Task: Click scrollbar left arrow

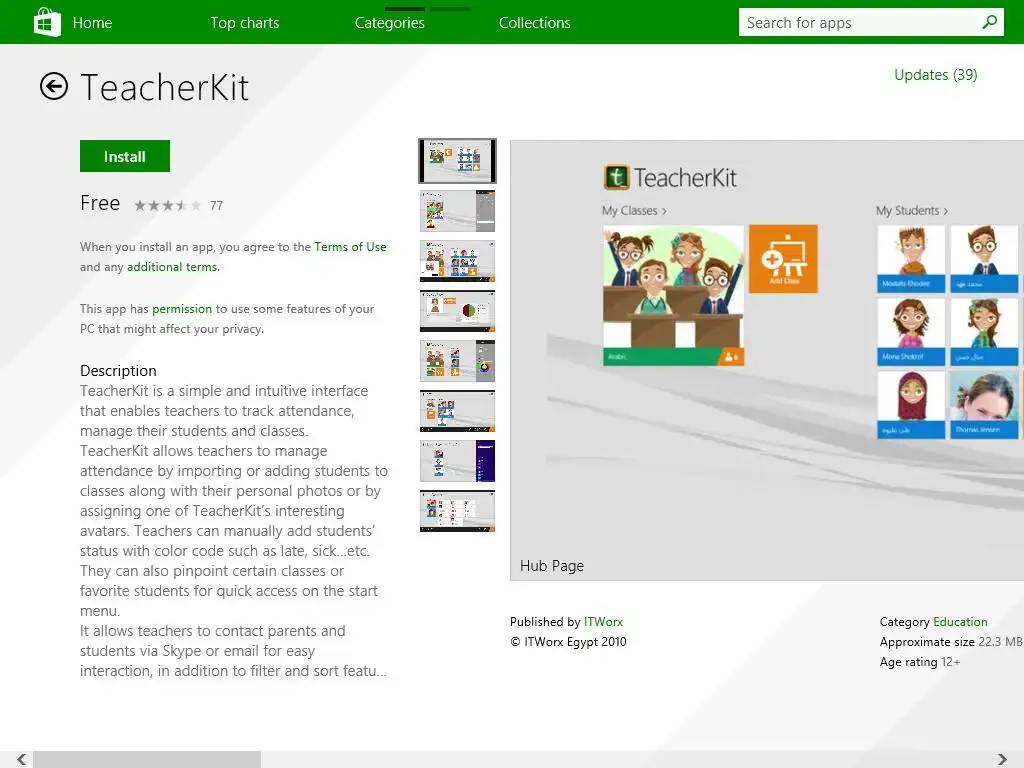Action: (x=22, y=759)
